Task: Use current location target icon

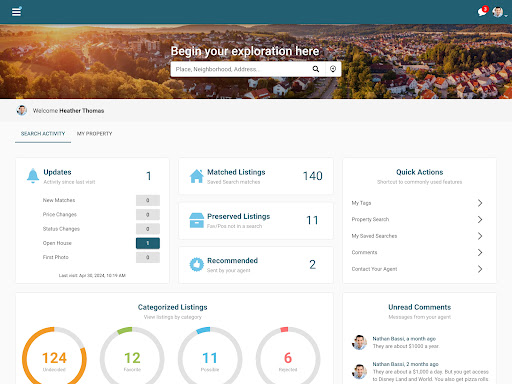Action: click(x=333, y=69)
